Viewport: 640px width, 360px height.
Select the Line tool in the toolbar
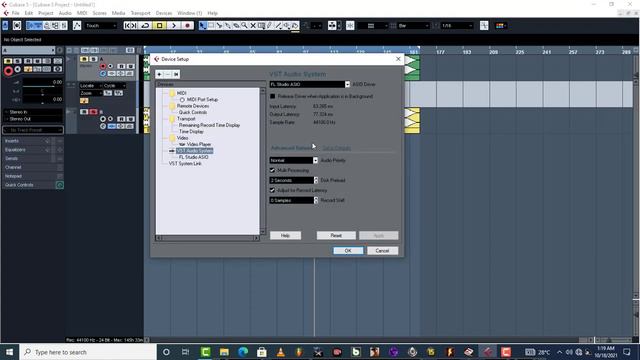pyautogui.click(x=278, y=25)
